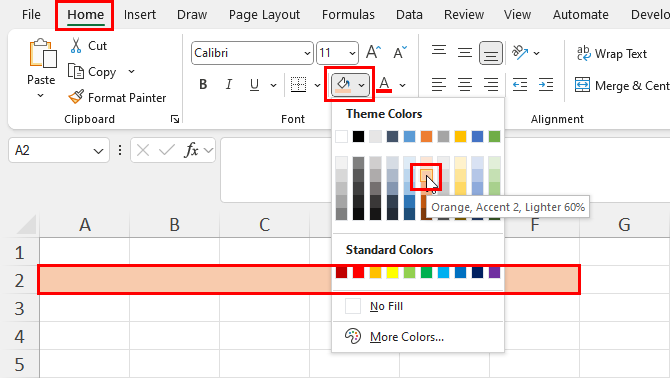Align text right in the cell
This screenshot has height=378, width=670.
[x=491, y=85]
